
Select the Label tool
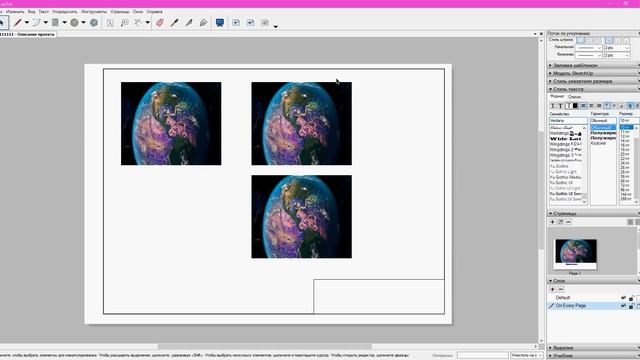[x=124, y=22]
